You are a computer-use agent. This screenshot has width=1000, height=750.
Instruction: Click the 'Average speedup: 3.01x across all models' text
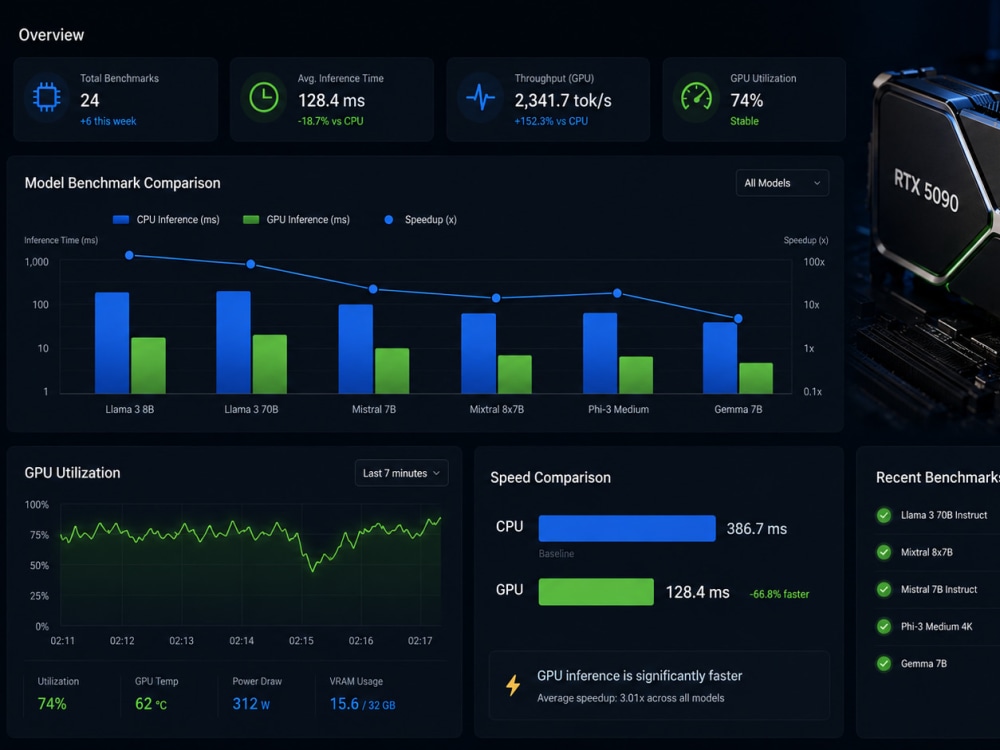pyautogui.click(x=631, y=698)
